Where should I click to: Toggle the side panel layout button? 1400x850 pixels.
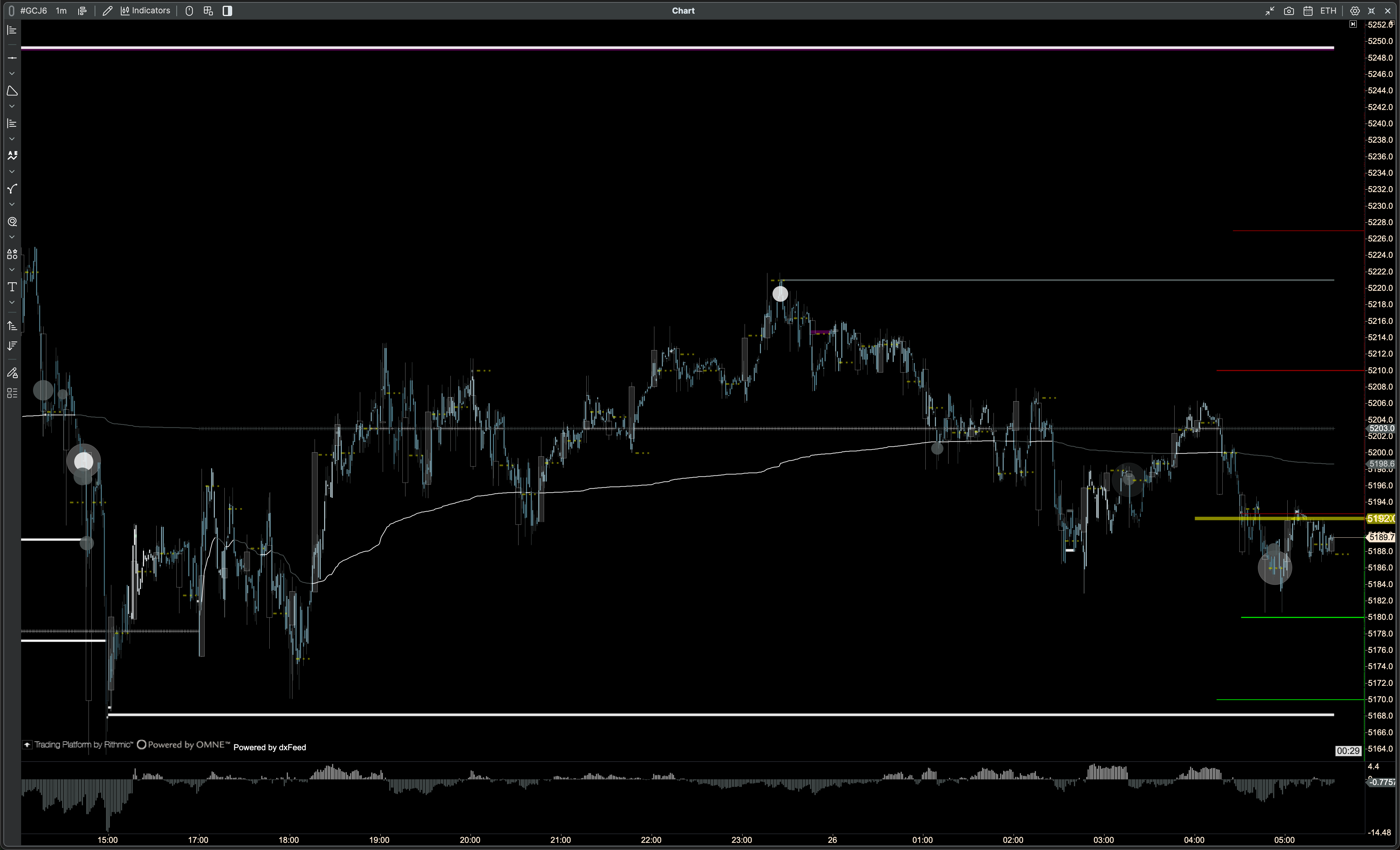[227, 11]
